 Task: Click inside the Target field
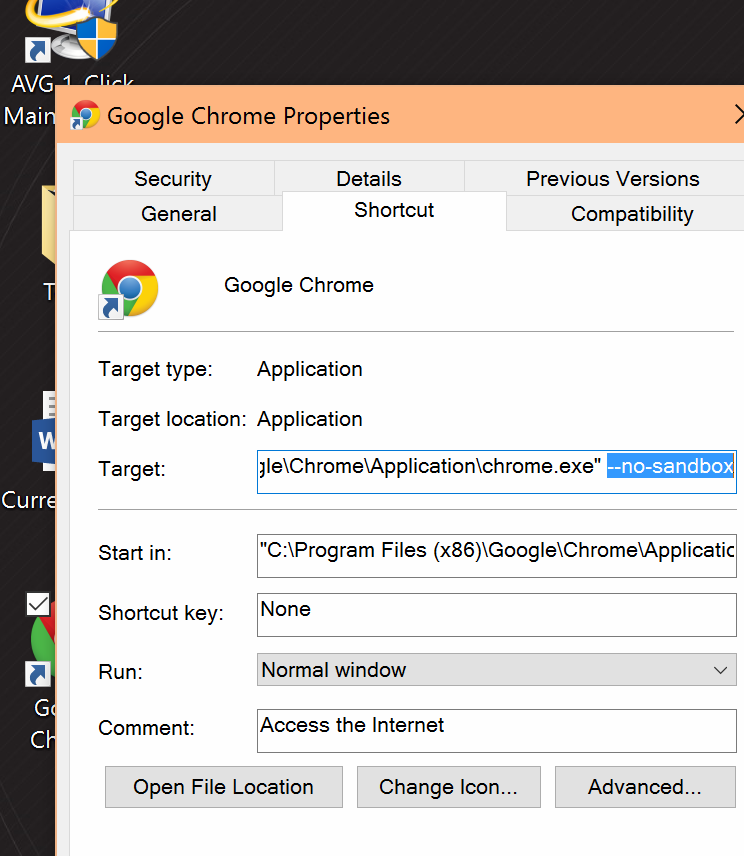(x=497, y=472)
